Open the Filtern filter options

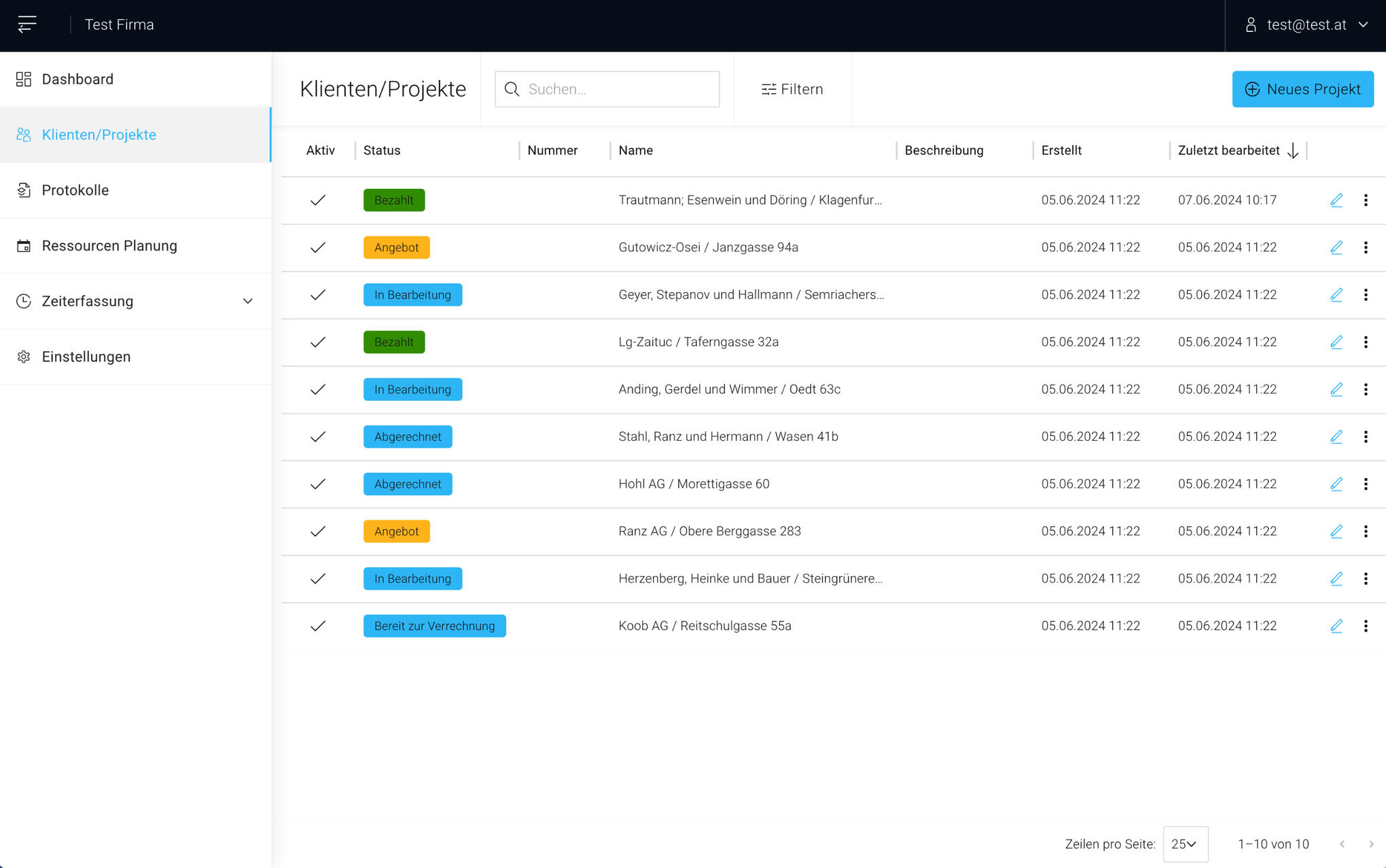792,89
